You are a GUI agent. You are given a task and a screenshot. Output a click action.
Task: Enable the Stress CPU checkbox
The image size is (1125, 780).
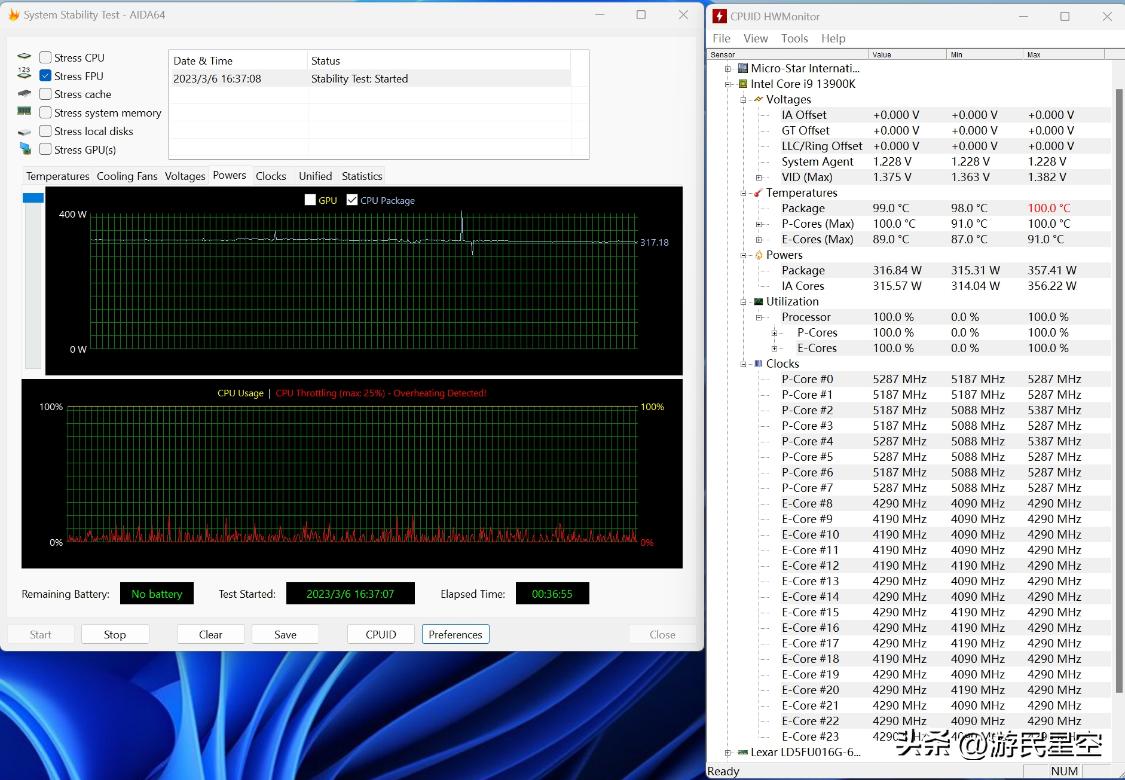[x=44, y=57]
